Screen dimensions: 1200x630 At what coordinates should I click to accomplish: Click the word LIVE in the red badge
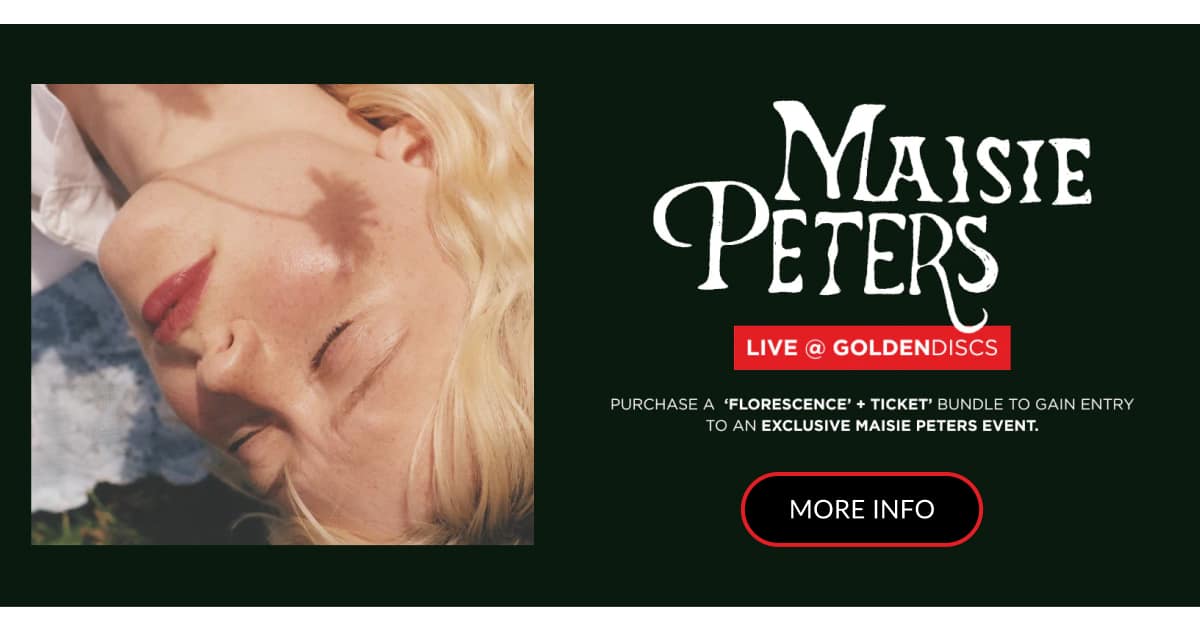pos(772,348)
